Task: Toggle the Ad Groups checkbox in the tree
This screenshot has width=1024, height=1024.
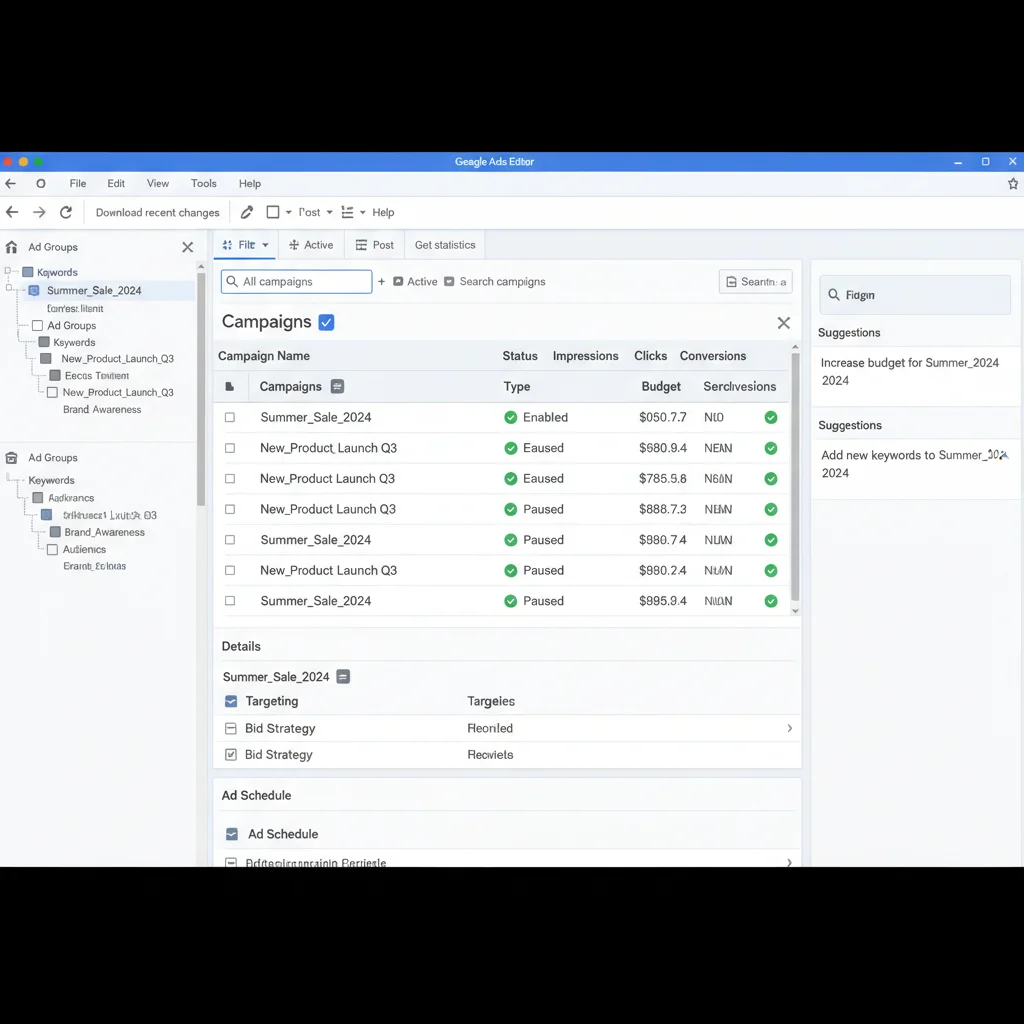Action: pos(38,325)
